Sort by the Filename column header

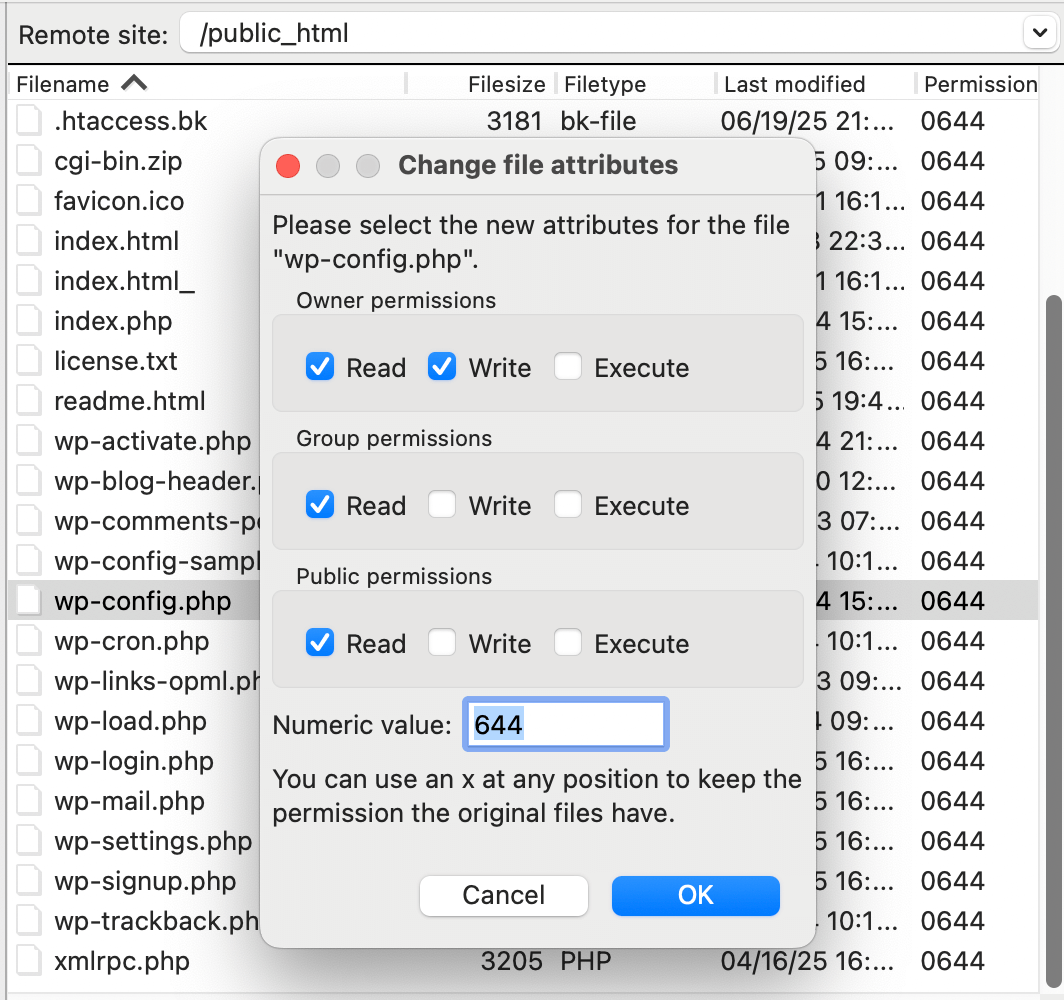tap(207, 84)
